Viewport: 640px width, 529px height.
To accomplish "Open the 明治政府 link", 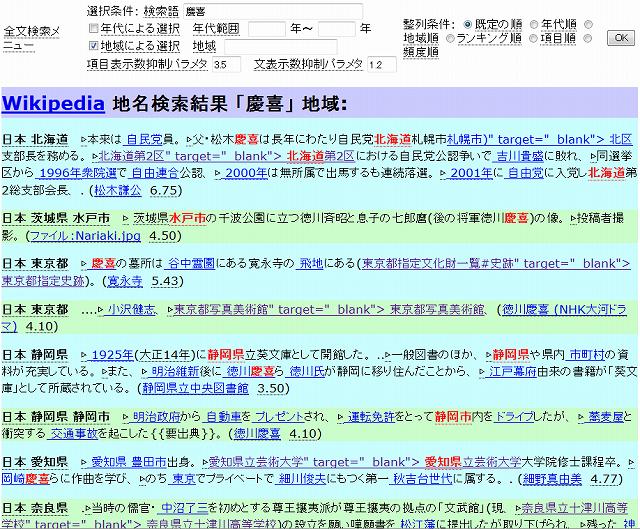I will (157, 417).
